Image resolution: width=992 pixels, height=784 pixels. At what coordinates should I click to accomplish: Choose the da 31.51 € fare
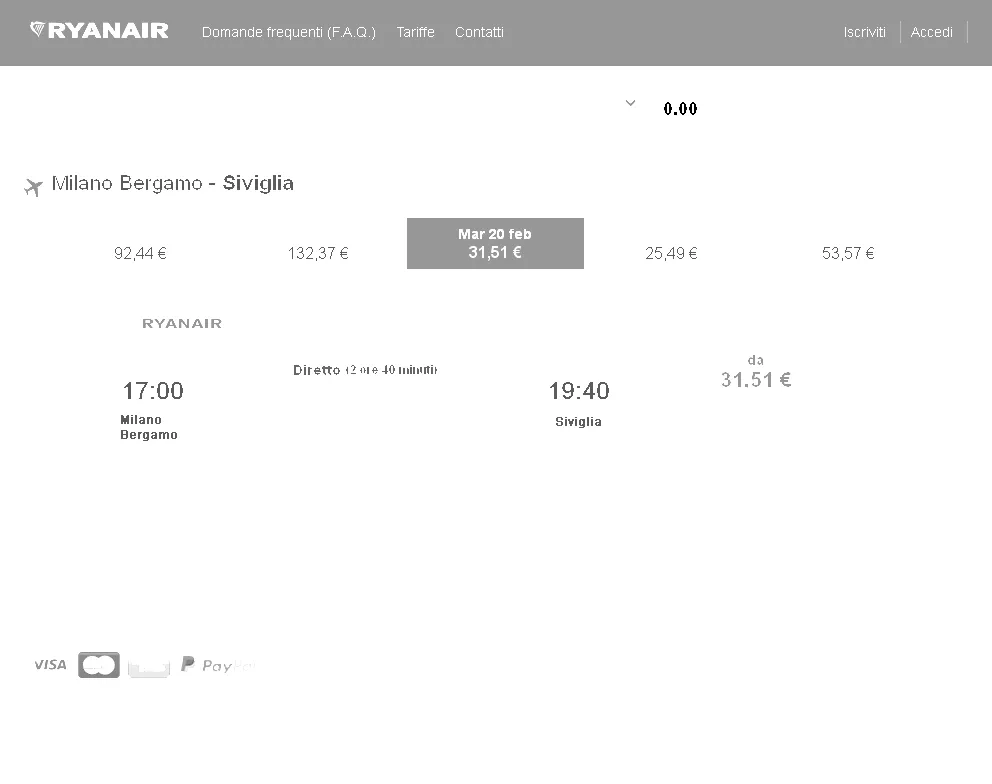[756, 372]
